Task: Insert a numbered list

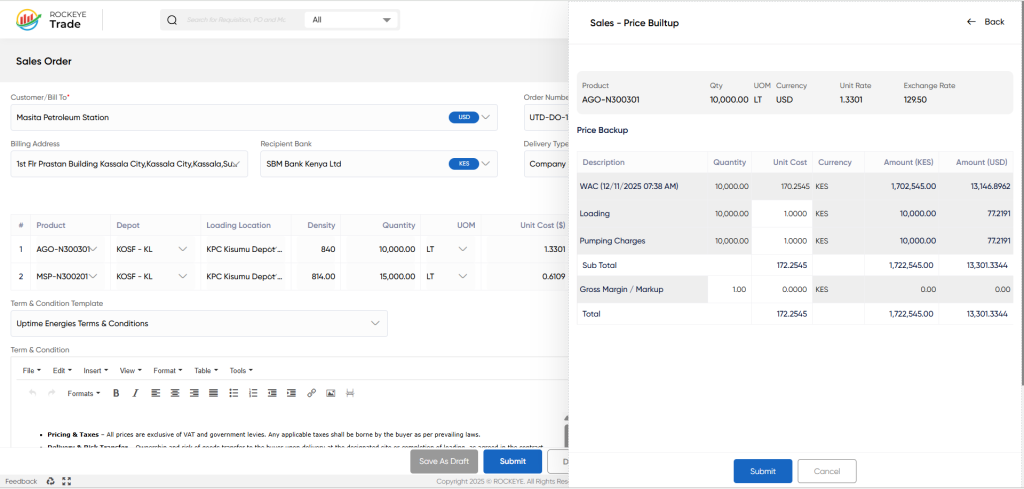Action: tap(253, 393)
